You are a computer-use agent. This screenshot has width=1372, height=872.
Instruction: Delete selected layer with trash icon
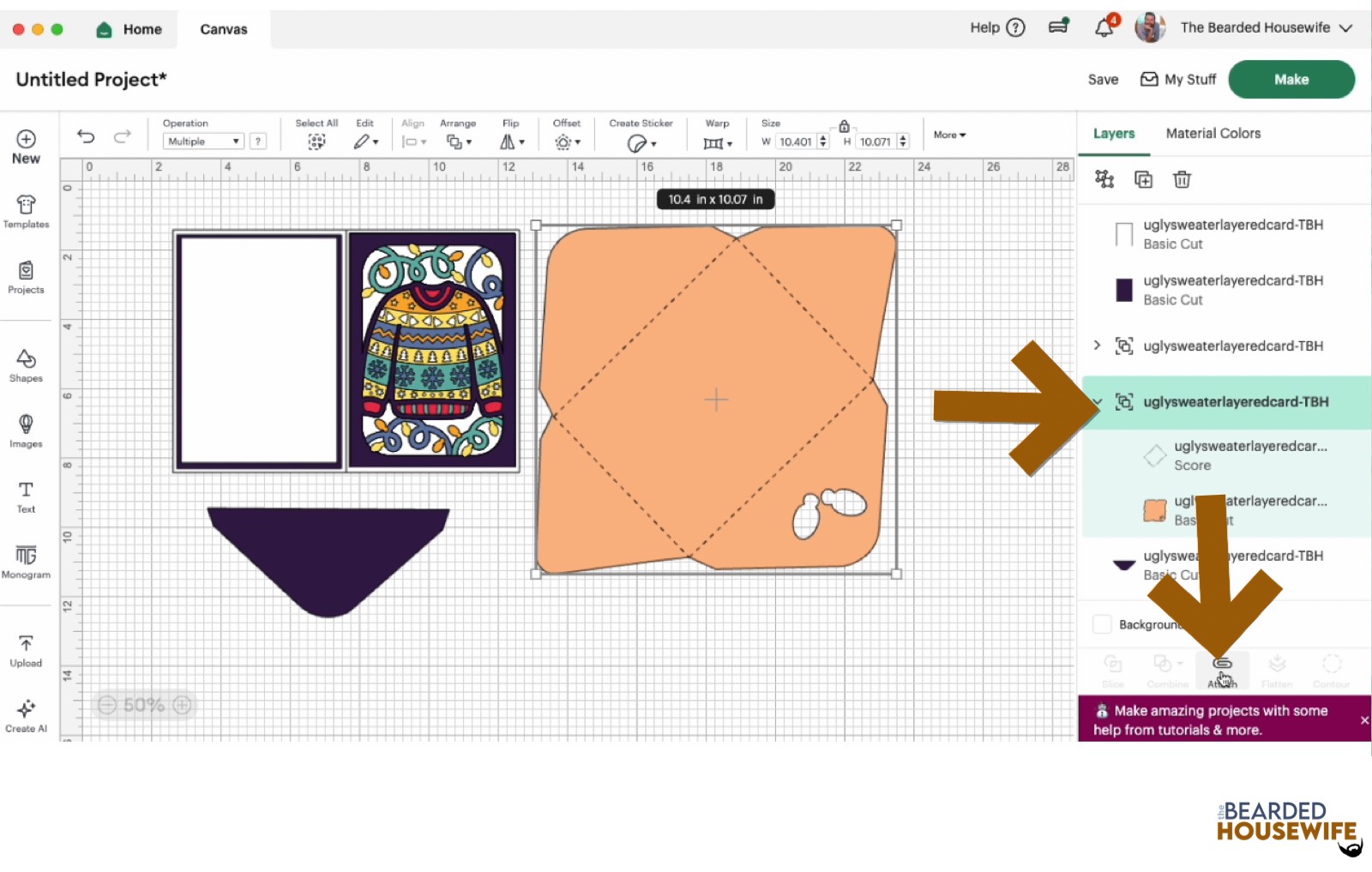[1182, 179]
